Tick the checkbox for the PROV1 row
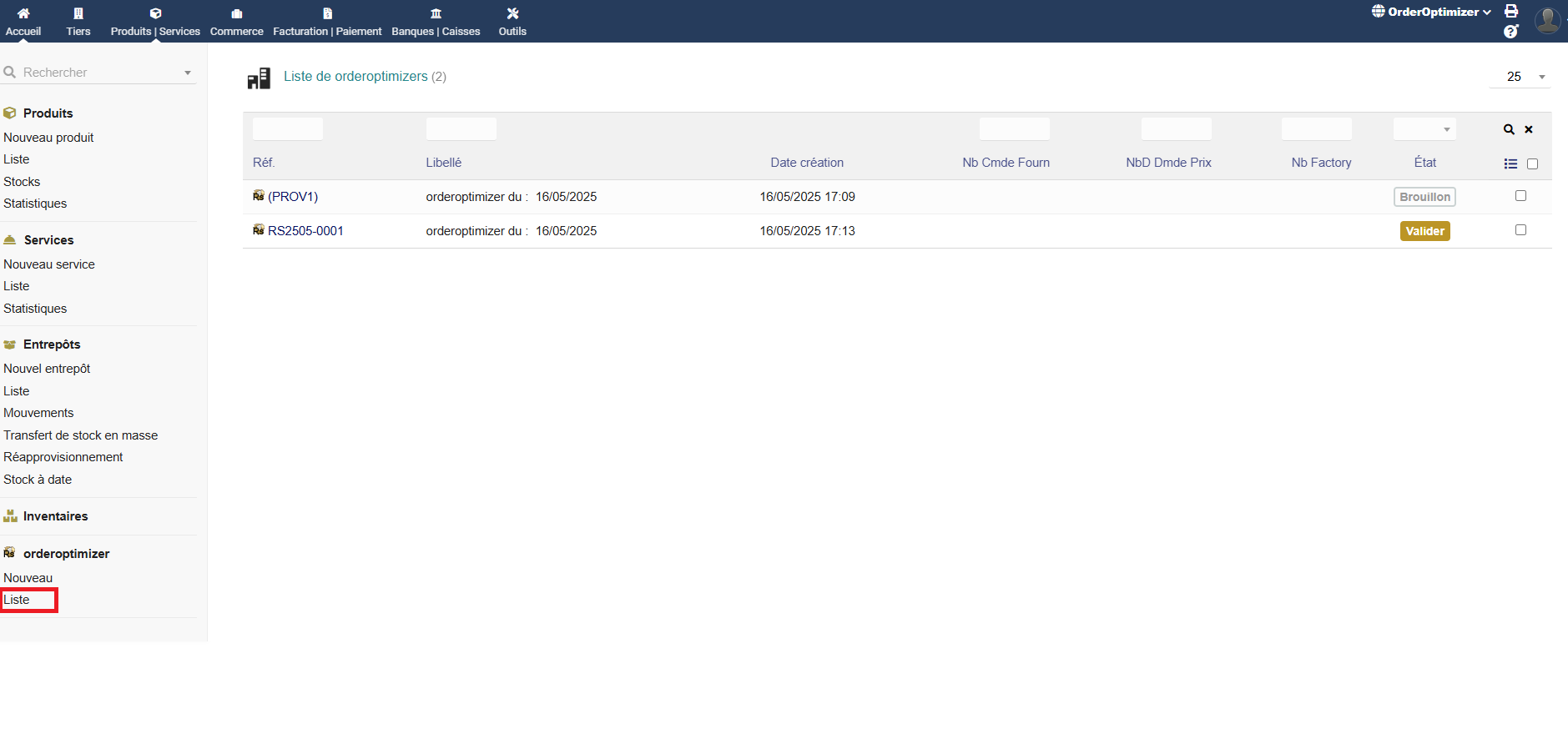The height and width of the screenshot is (729, 1568). pos(1520,196)
